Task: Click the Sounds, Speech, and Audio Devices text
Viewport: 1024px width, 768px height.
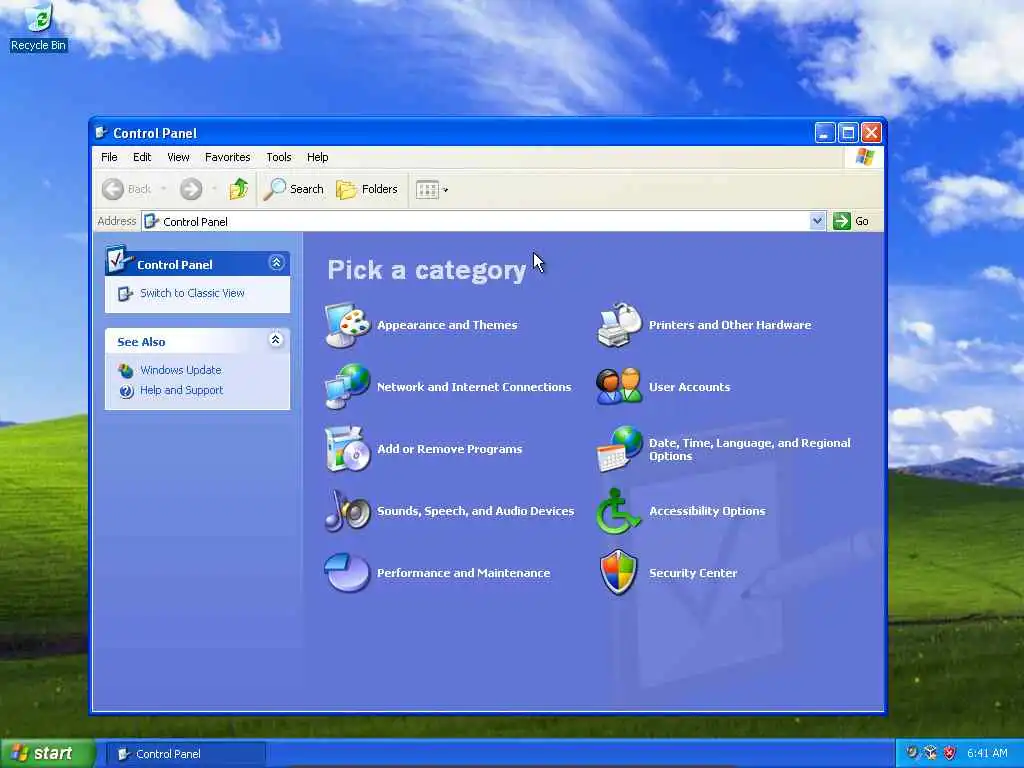Action: [475, 511]
